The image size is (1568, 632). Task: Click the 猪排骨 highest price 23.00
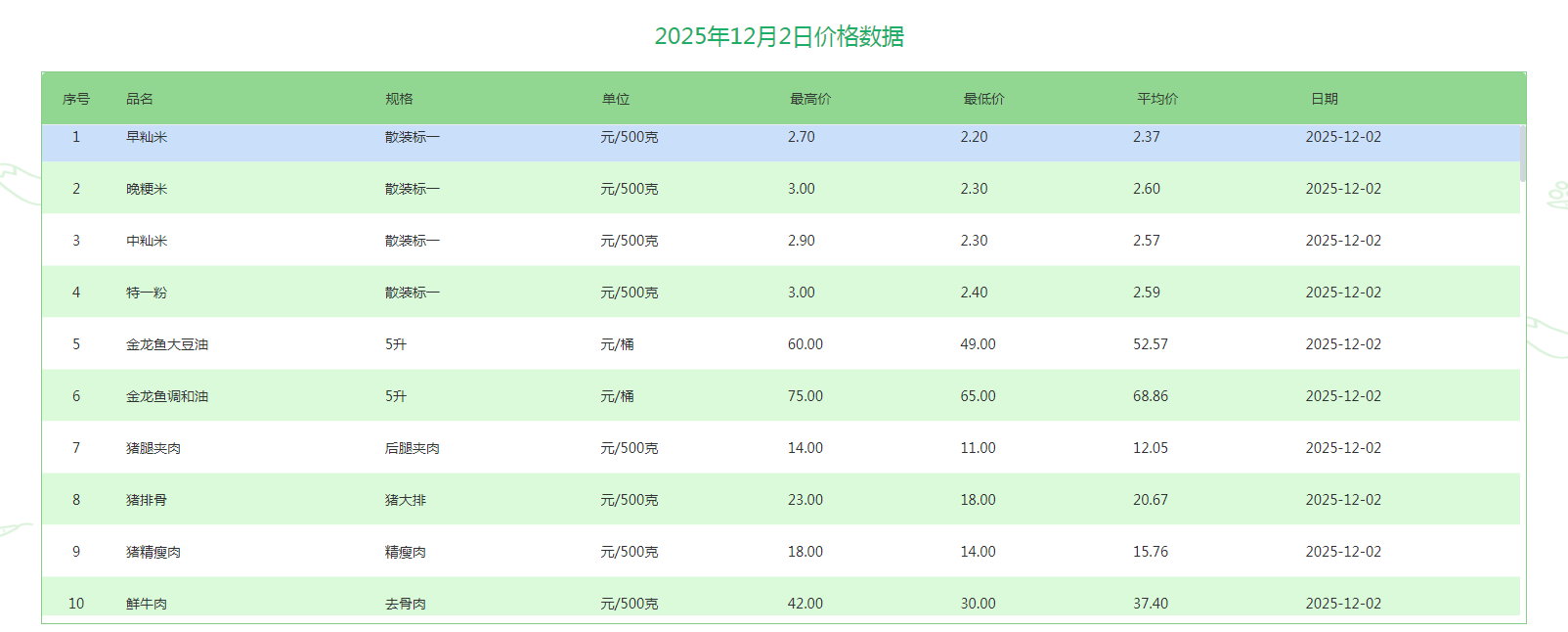806,500
